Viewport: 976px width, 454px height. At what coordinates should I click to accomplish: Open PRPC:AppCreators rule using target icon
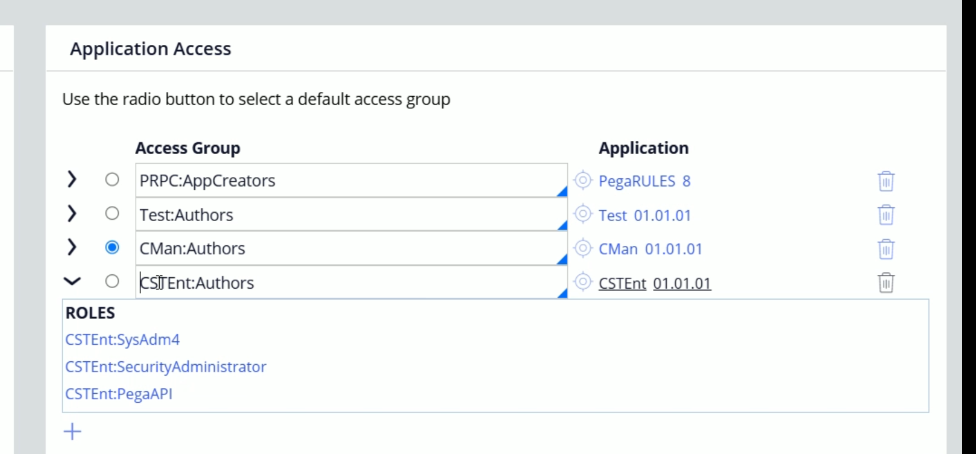582,180
